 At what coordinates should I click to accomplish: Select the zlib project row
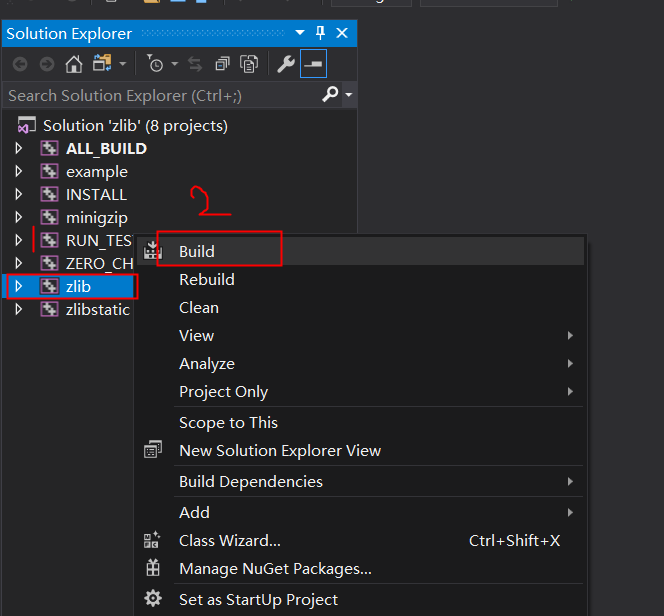coord(70,287)
